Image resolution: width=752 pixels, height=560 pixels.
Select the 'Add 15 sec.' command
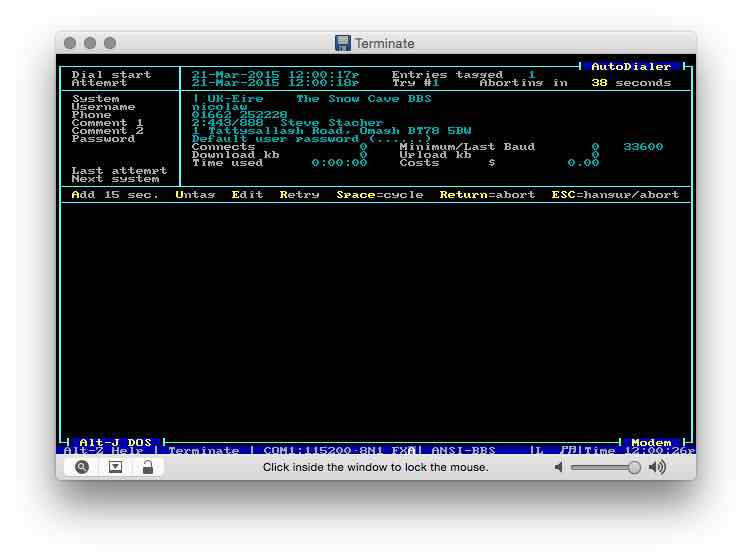tap(115, 195)
